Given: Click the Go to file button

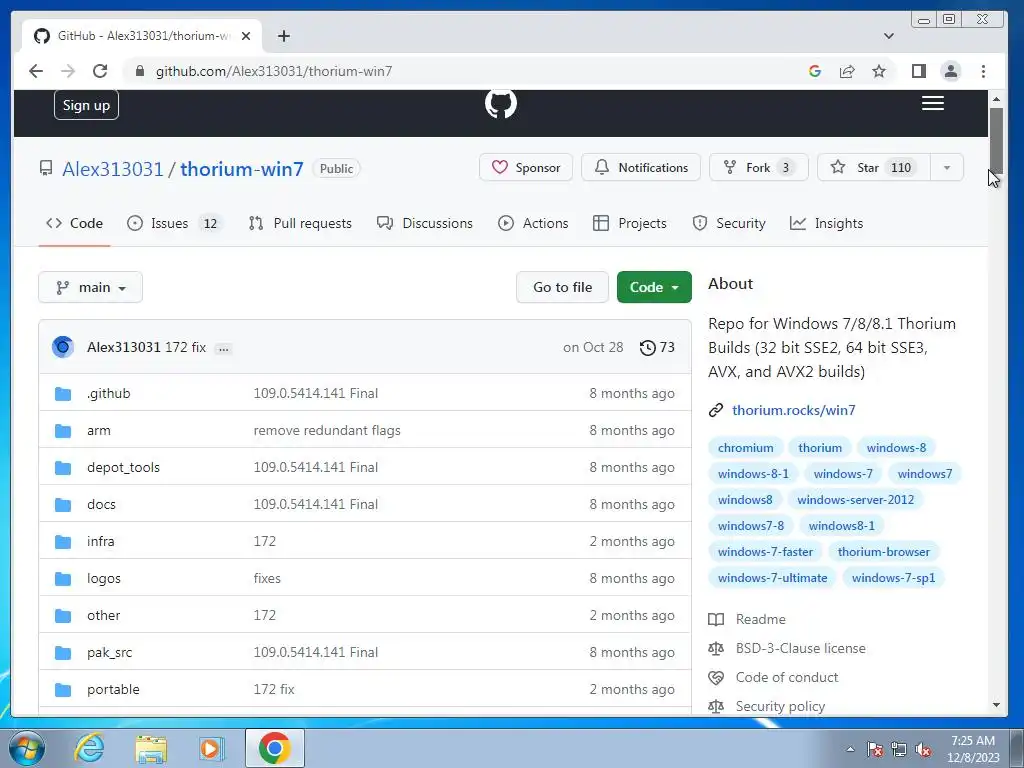Looking at the screenshot, I should [562, 287].
